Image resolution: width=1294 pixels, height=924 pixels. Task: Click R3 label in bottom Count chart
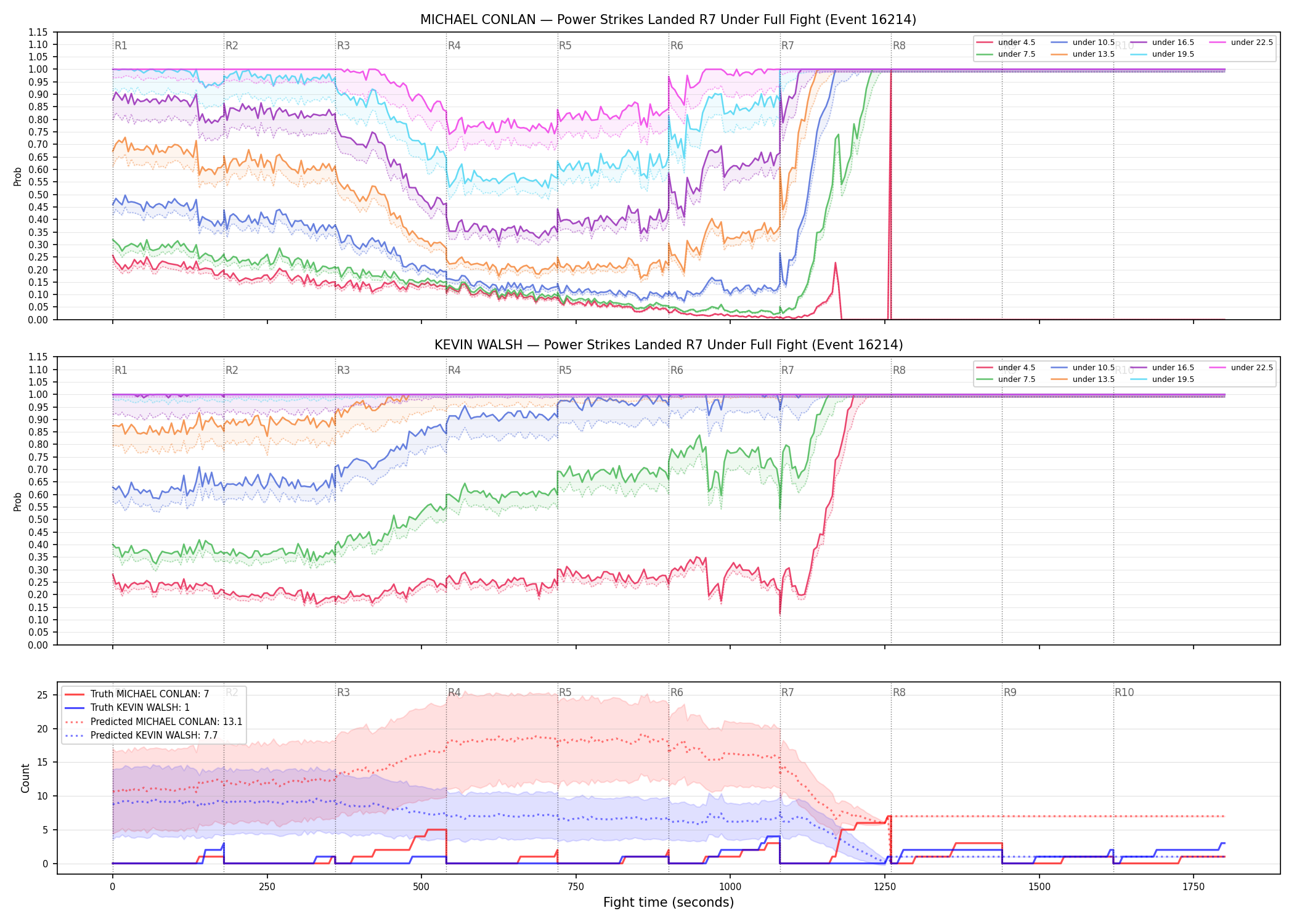coord(343,692)
